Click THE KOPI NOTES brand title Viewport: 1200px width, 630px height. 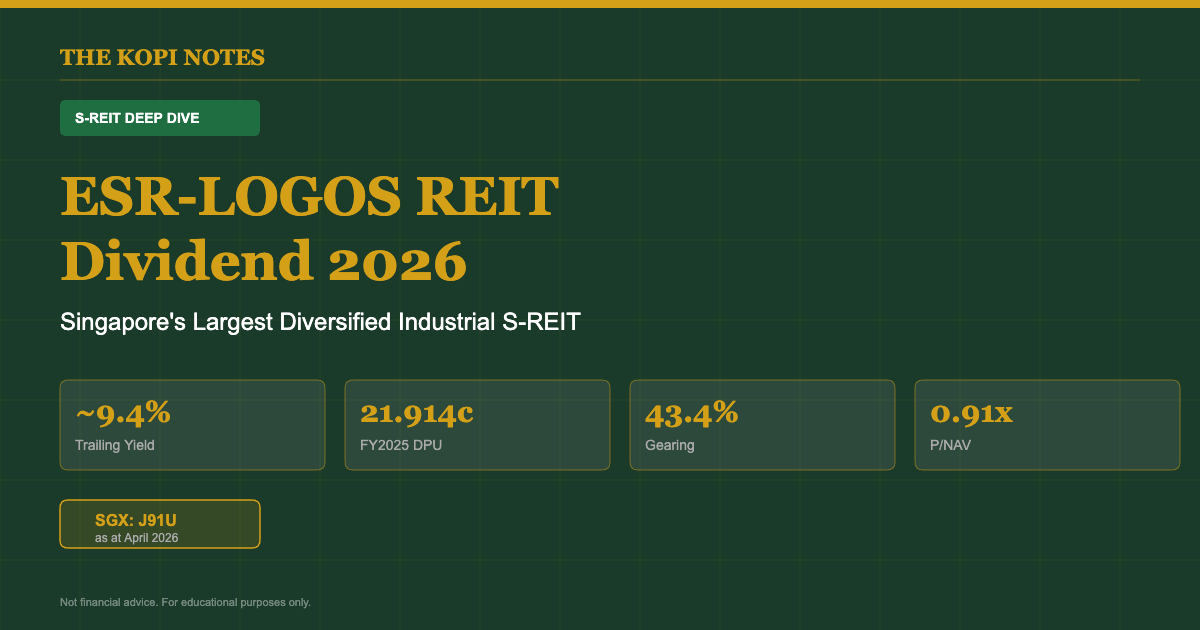pos(162,57)
